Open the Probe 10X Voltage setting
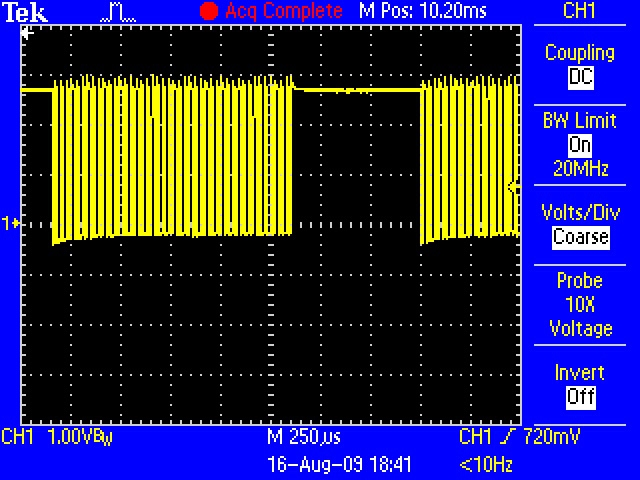The width and height of the screenshot is (640, 480). (580, 305)
